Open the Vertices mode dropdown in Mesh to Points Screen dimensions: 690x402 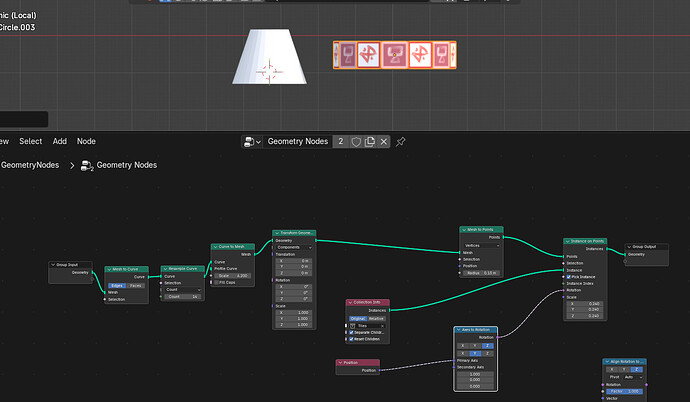[481, 245]
